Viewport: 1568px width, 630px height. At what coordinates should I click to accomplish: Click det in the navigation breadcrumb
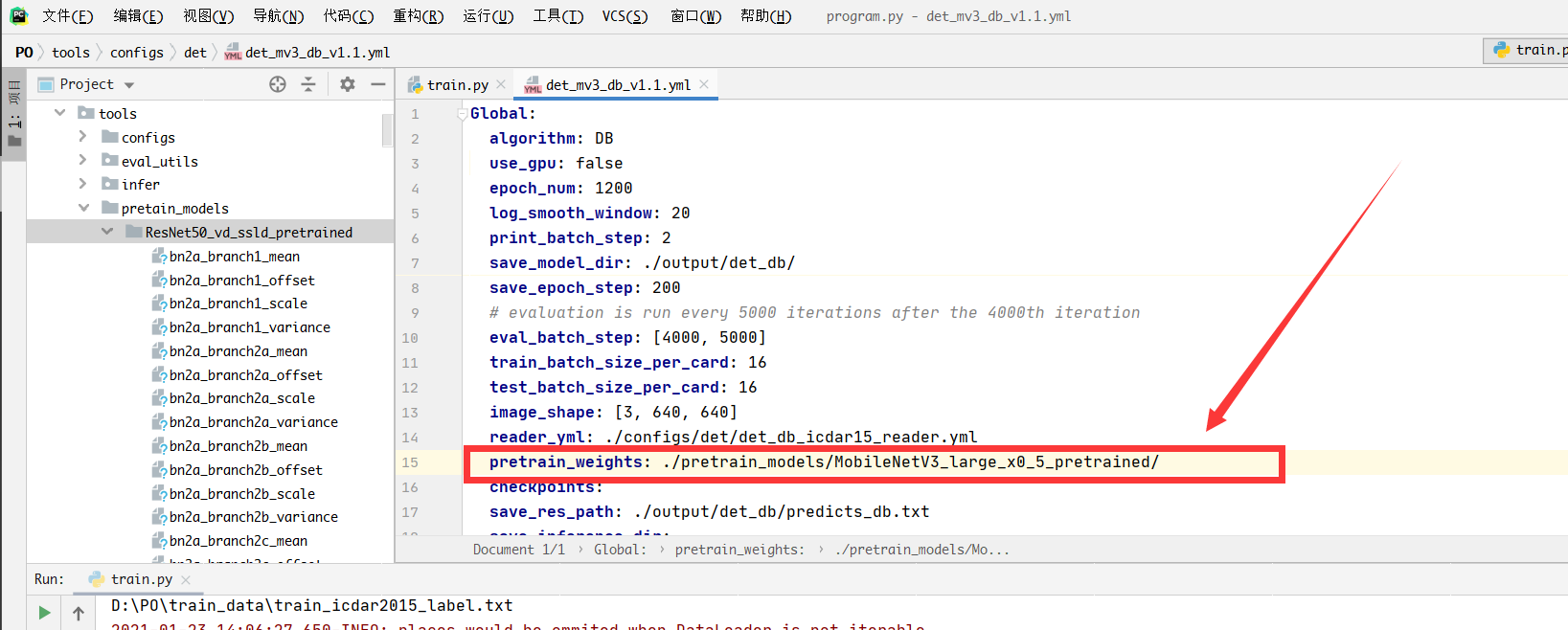pos(195,52)
